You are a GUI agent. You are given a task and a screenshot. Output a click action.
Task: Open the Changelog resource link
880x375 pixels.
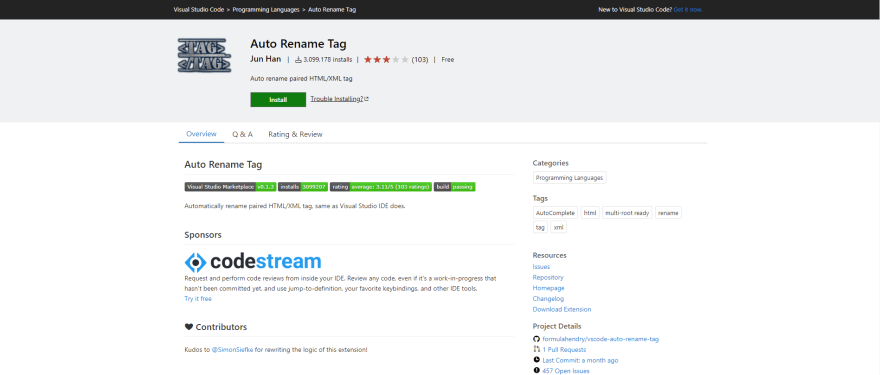548,299
